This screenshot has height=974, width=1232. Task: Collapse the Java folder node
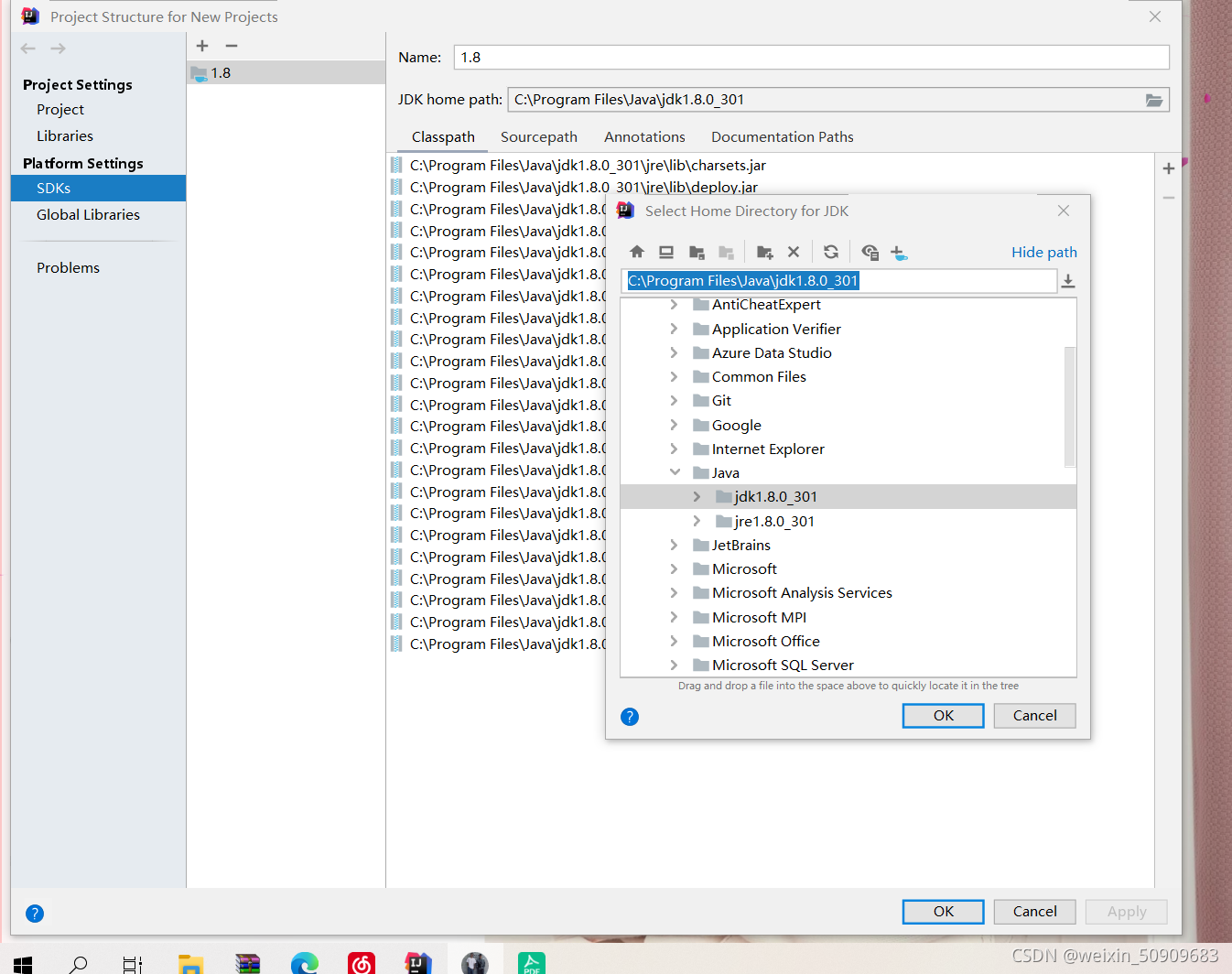pyautogui.click(x=675, y=472)
